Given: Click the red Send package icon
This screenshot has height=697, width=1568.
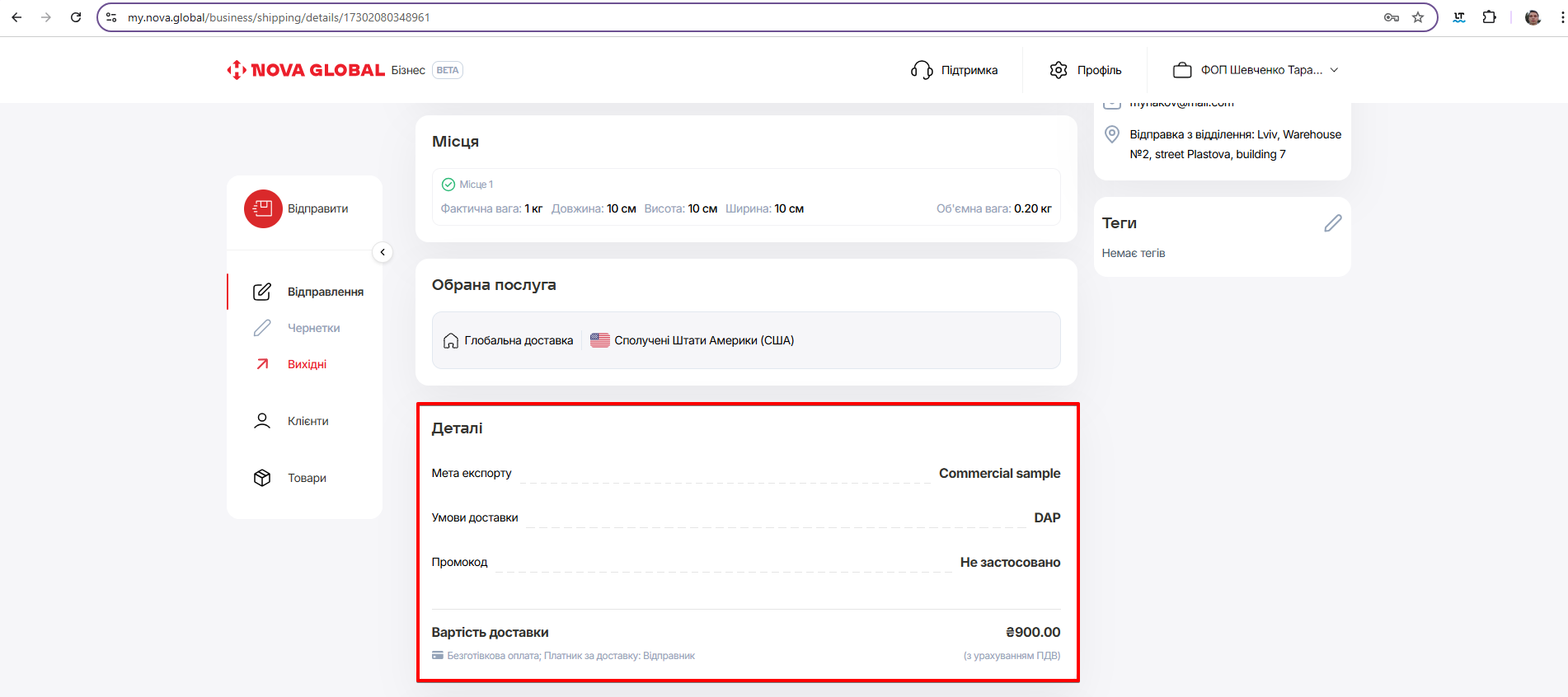Looking at the screenshot, I should click(263, 208).
